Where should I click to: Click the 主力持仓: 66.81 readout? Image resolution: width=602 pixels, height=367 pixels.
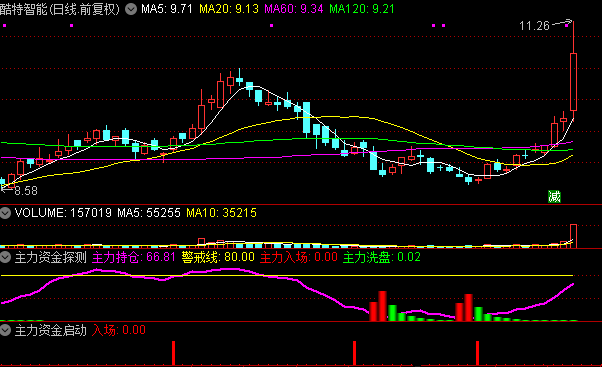pos(134,257)
